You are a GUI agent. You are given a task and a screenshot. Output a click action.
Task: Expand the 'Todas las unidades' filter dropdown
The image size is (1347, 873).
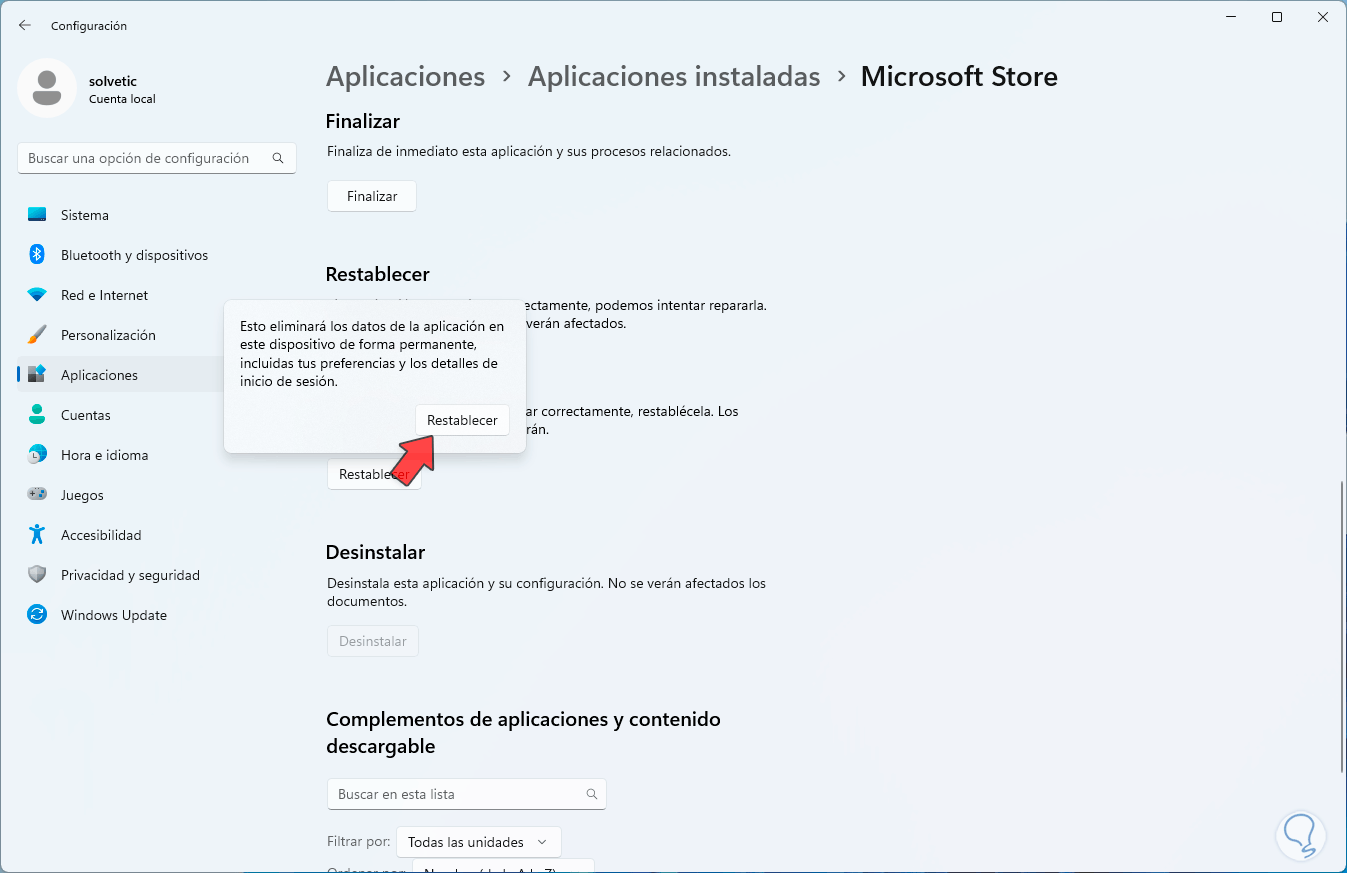(x=479, y=842)
